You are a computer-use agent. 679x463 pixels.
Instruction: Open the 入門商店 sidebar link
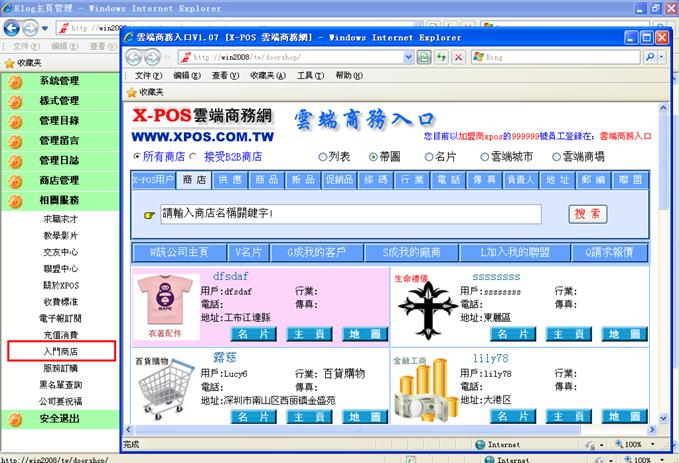point(60,352)
